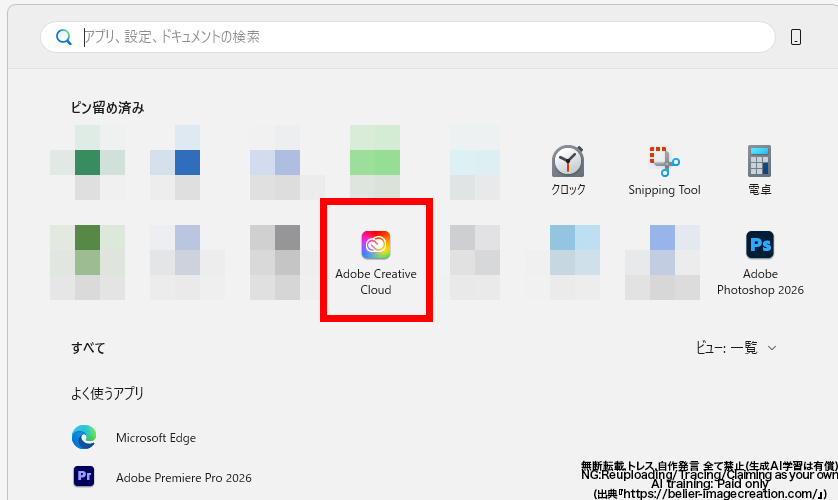
Task: Open Snipping Tool from pinned apps
Action: point(664,170)
